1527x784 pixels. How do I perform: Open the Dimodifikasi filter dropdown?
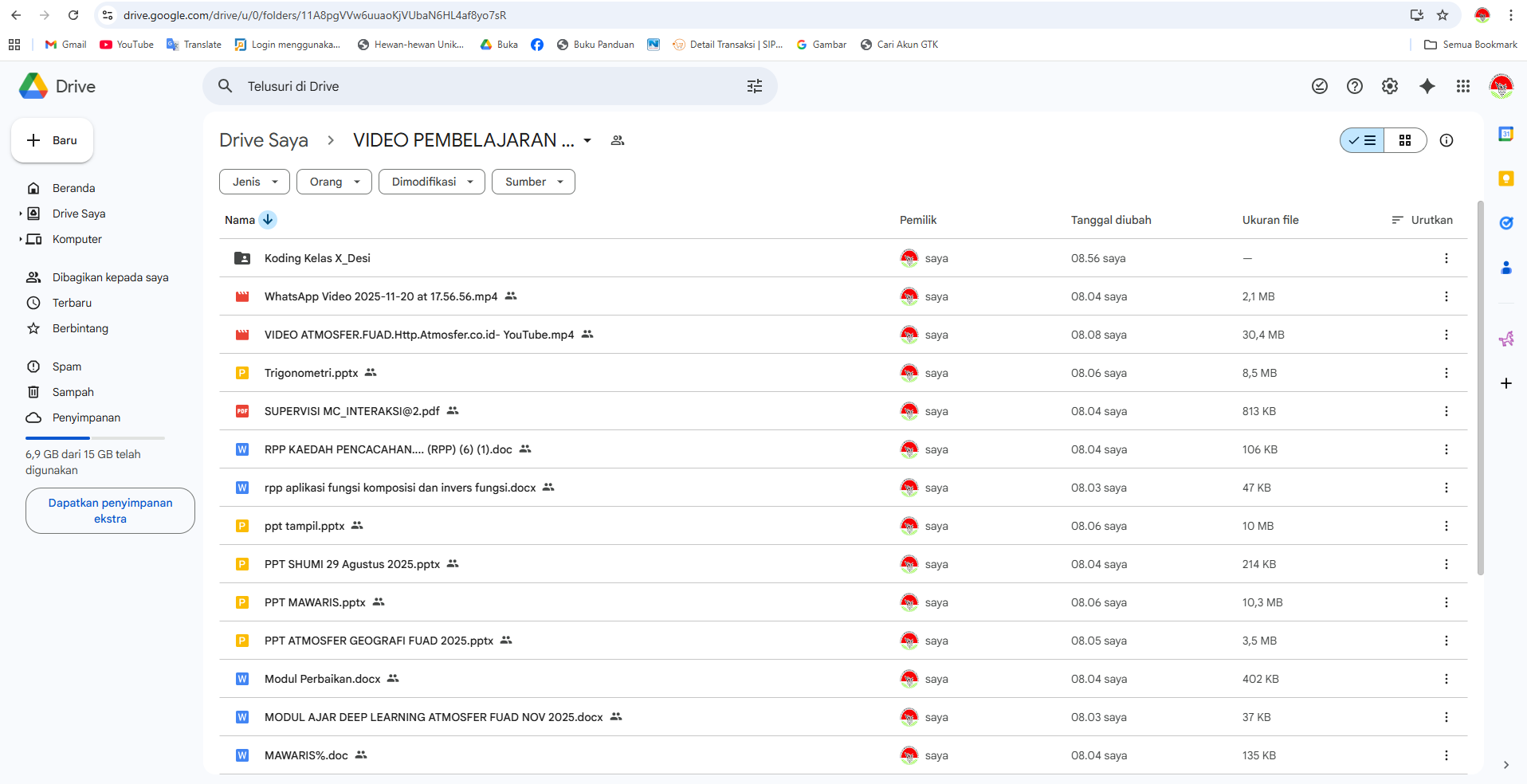(x=431, y=182)
